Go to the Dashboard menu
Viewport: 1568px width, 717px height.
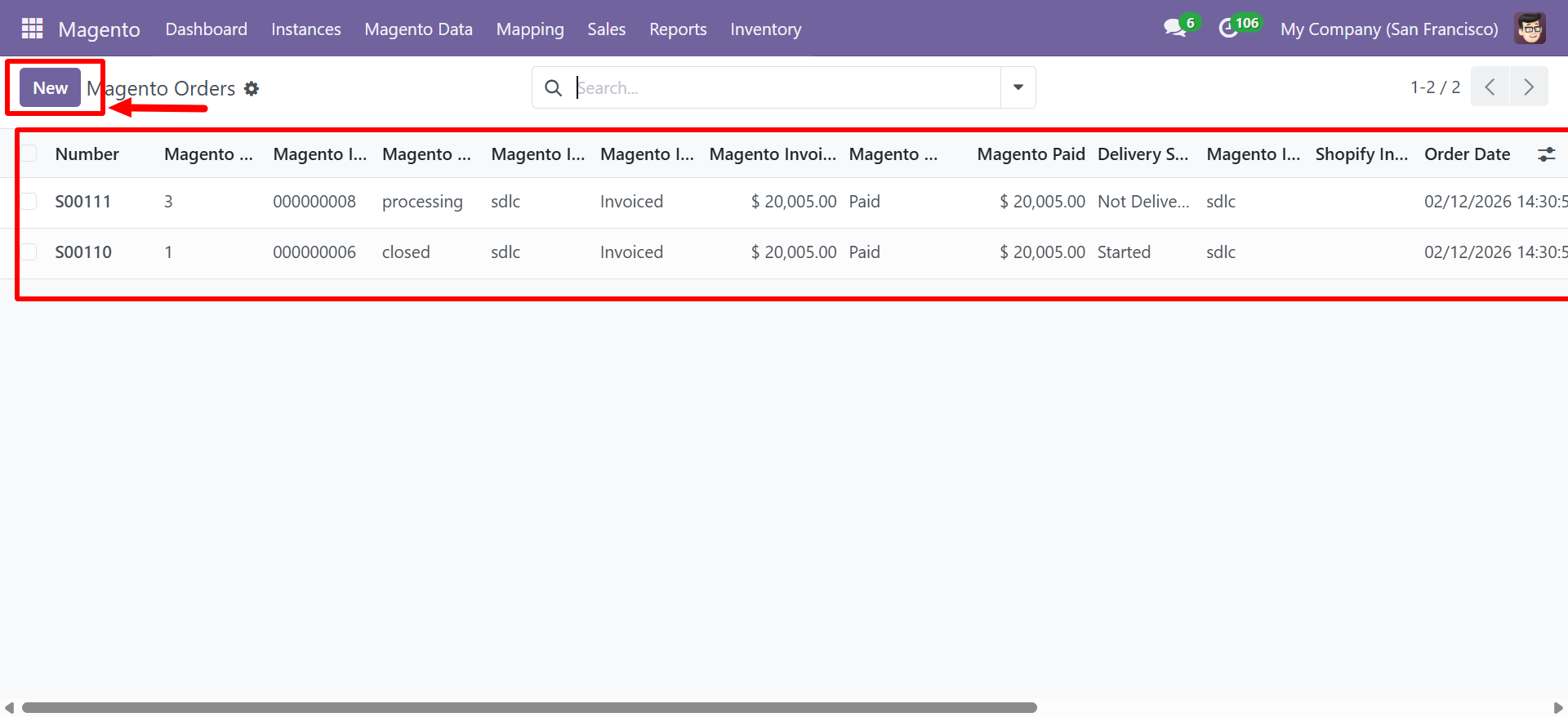click(x=206, y=29)
